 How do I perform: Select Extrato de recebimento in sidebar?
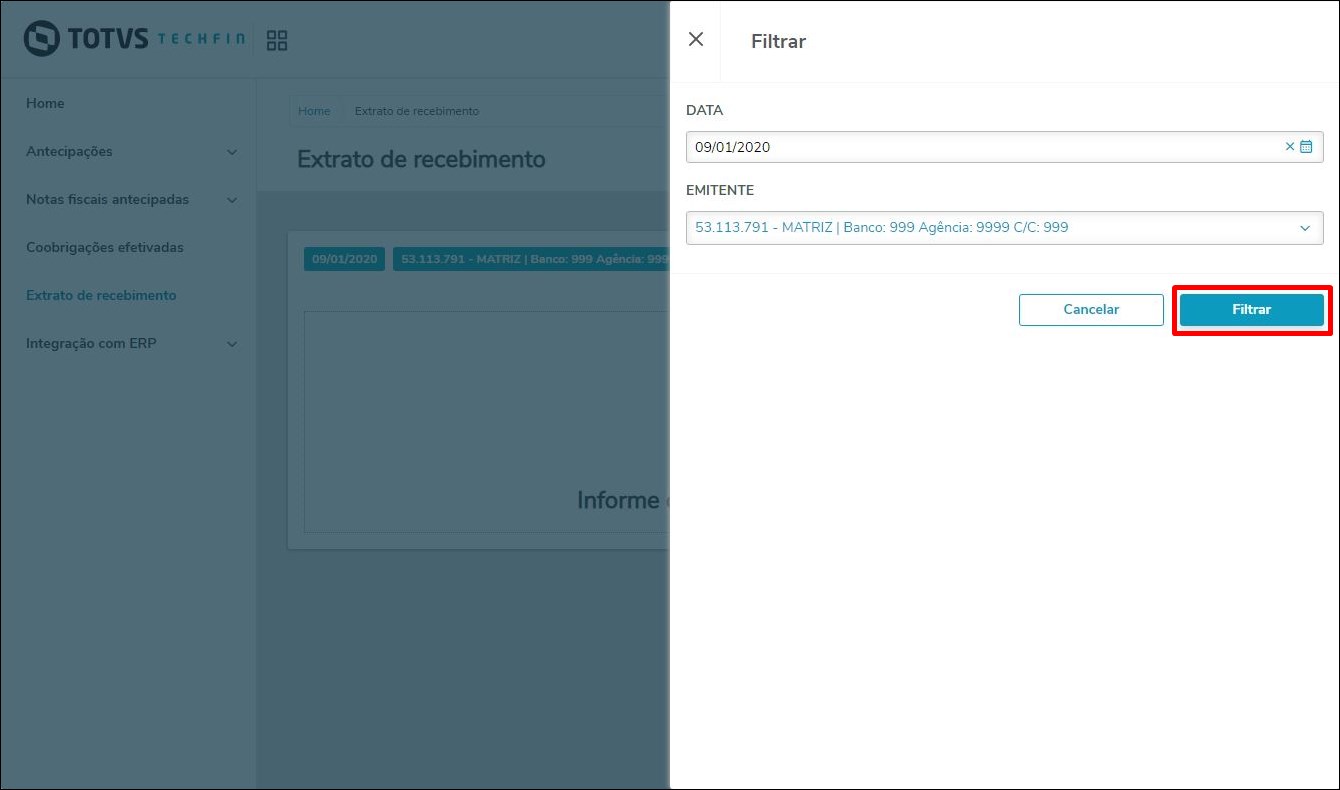pos(101,295)
